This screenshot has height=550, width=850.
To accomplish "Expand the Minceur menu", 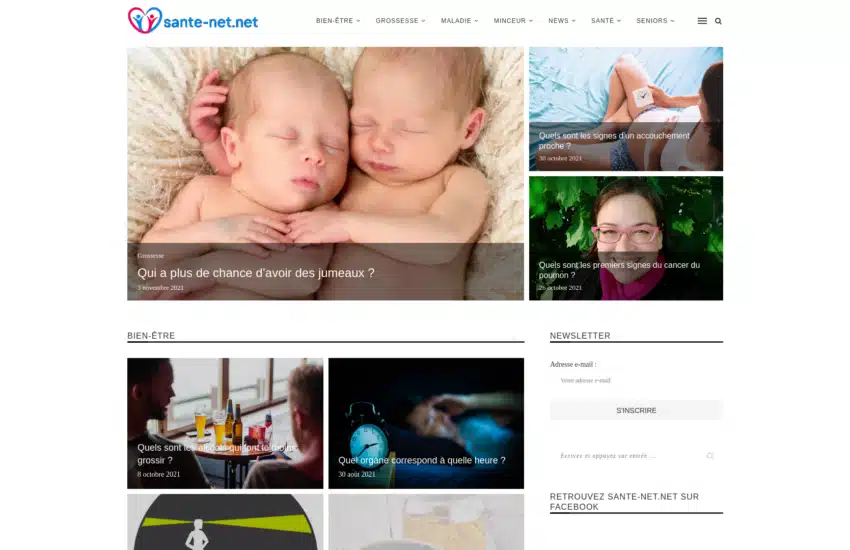I will click(513, 21).
